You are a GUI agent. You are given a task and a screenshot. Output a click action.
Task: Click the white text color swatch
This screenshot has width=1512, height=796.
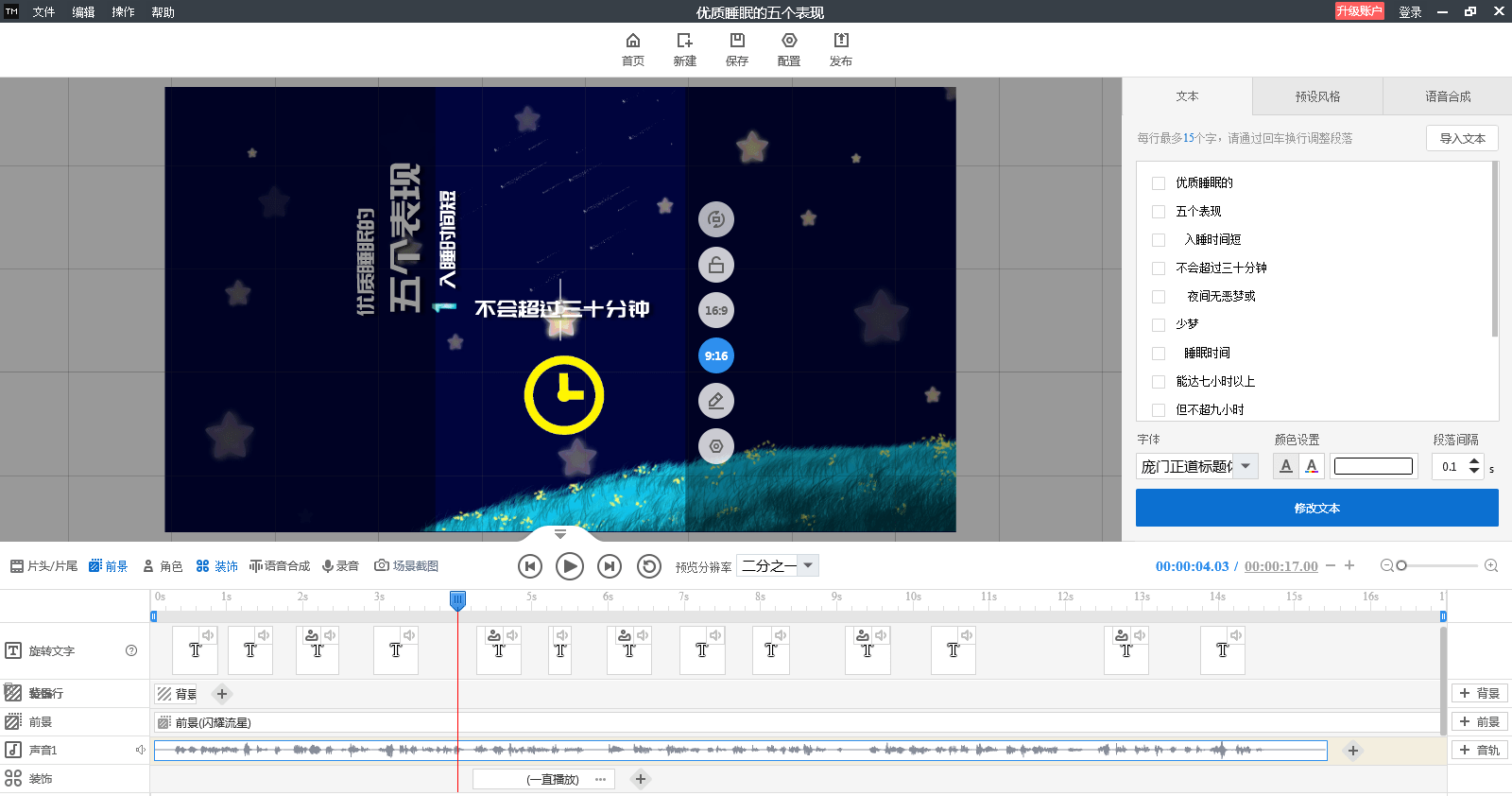point(1373,466)
